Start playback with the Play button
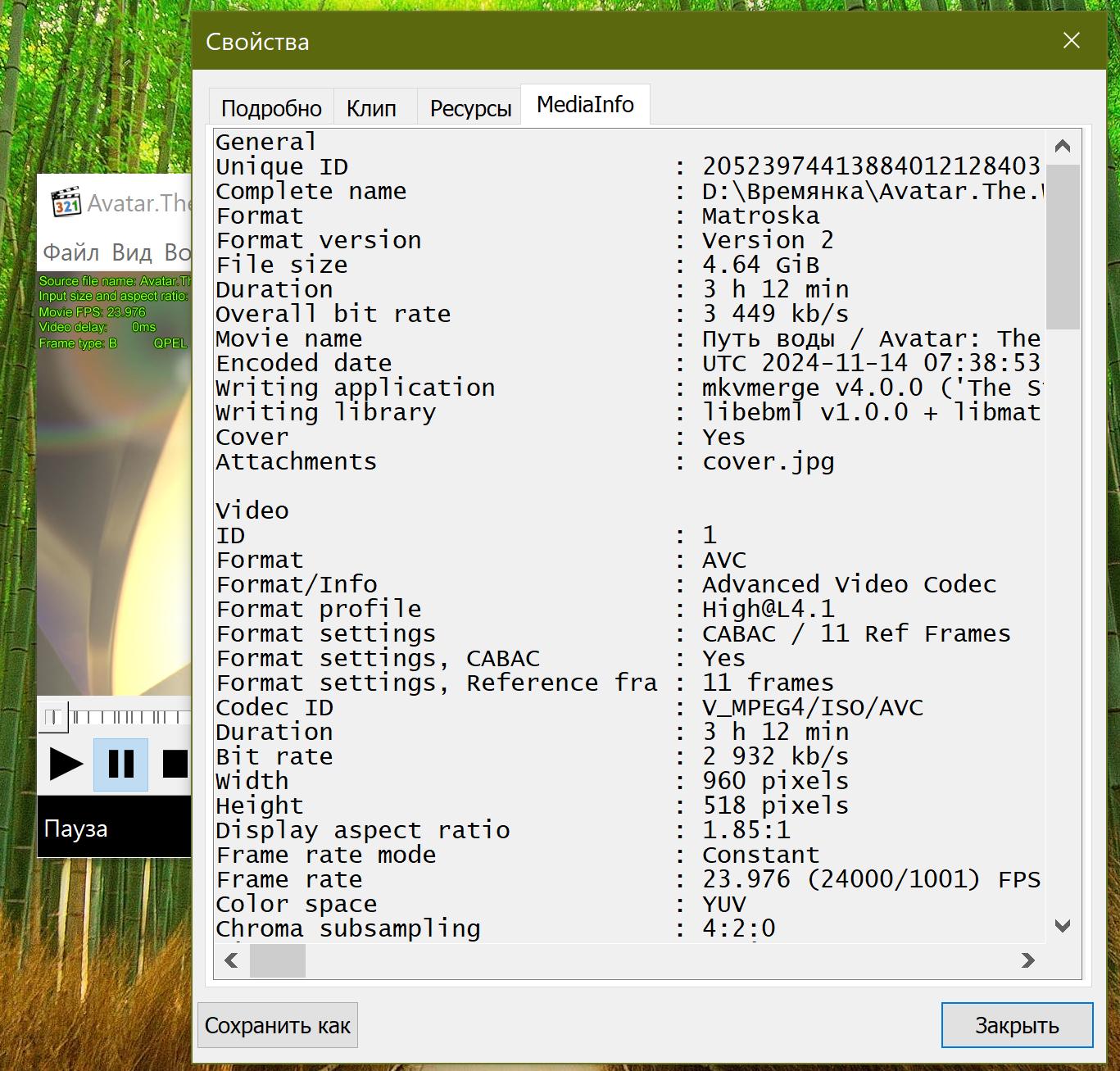This screenshot has width=1120, height=1071. click(x=66, y=765)
